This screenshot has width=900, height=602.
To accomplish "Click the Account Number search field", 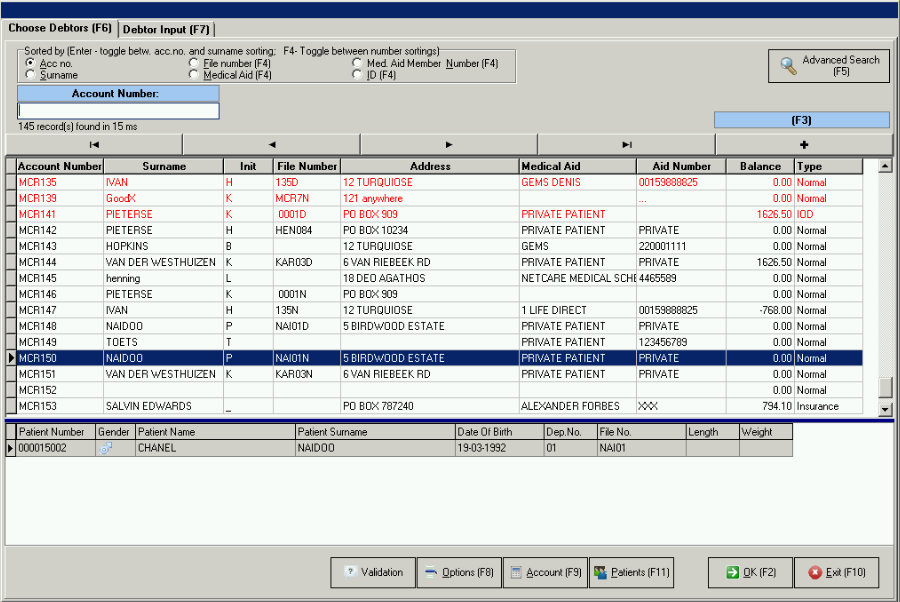I will (x=118, y=111).
